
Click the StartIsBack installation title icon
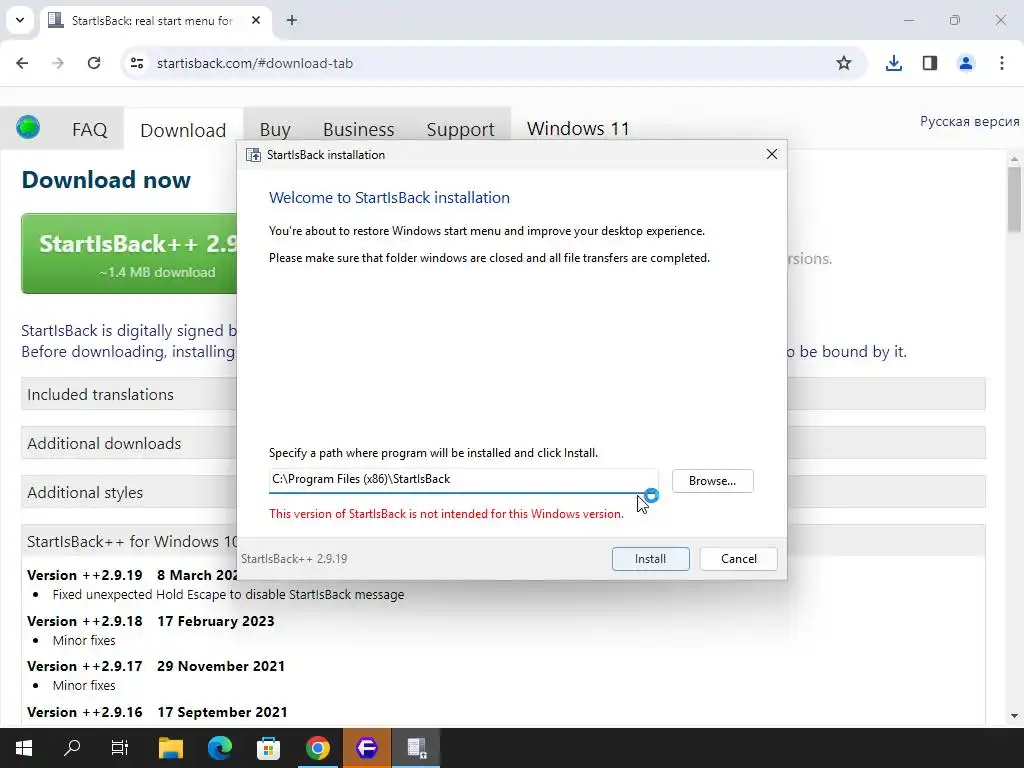pos(253,155)
